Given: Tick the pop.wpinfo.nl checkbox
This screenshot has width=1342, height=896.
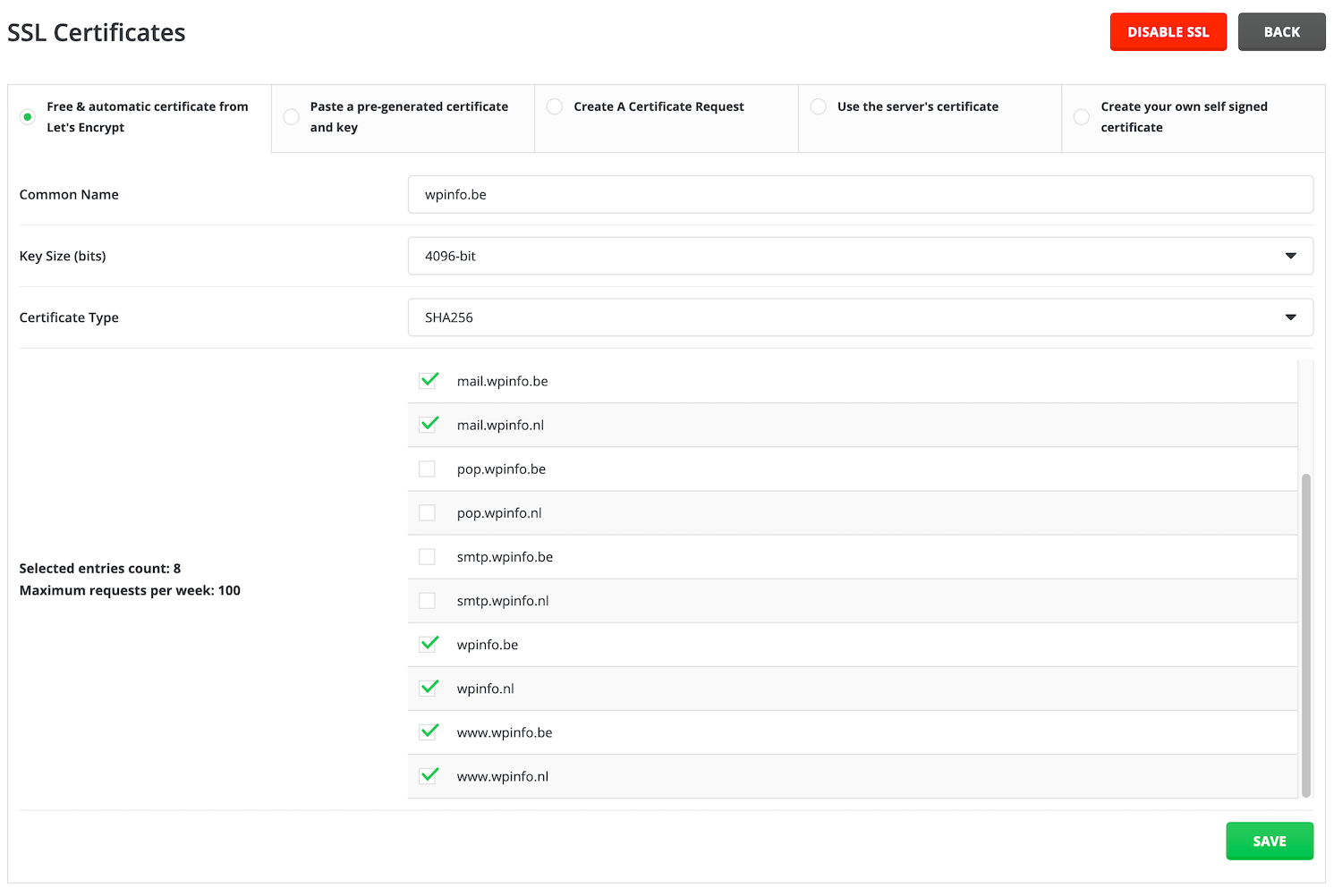Looking at the screenshot, I should pyautogui.click(x=428, y=512).
